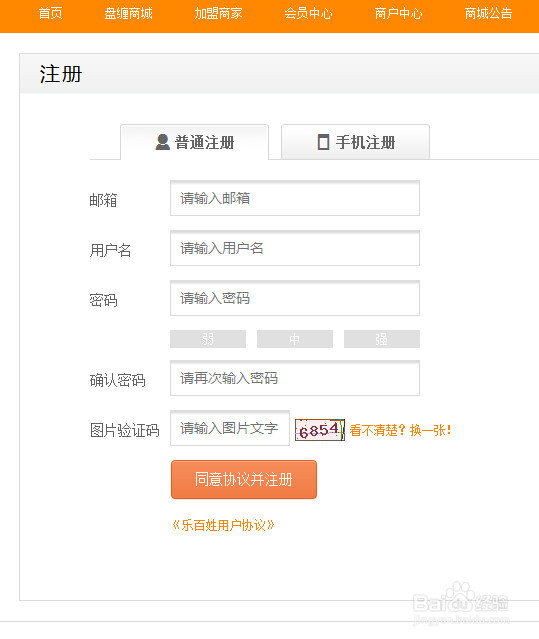This screenshot has height=639, width=539.
Task: Focus the 请输入图片文字 captcha input
Action: coord(230,428)
